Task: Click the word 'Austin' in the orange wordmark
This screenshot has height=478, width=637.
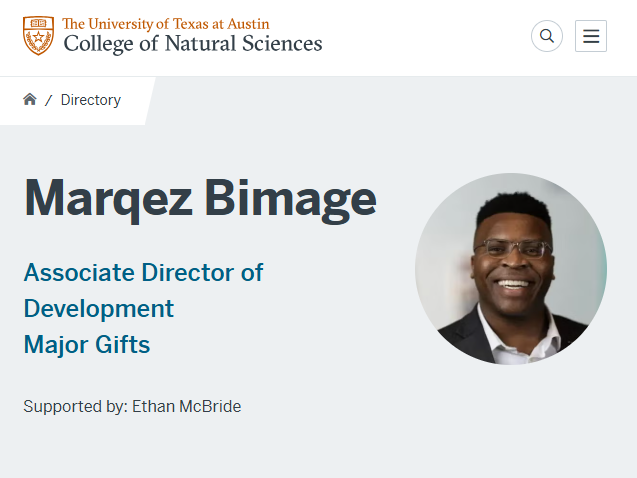Action: 248,24
